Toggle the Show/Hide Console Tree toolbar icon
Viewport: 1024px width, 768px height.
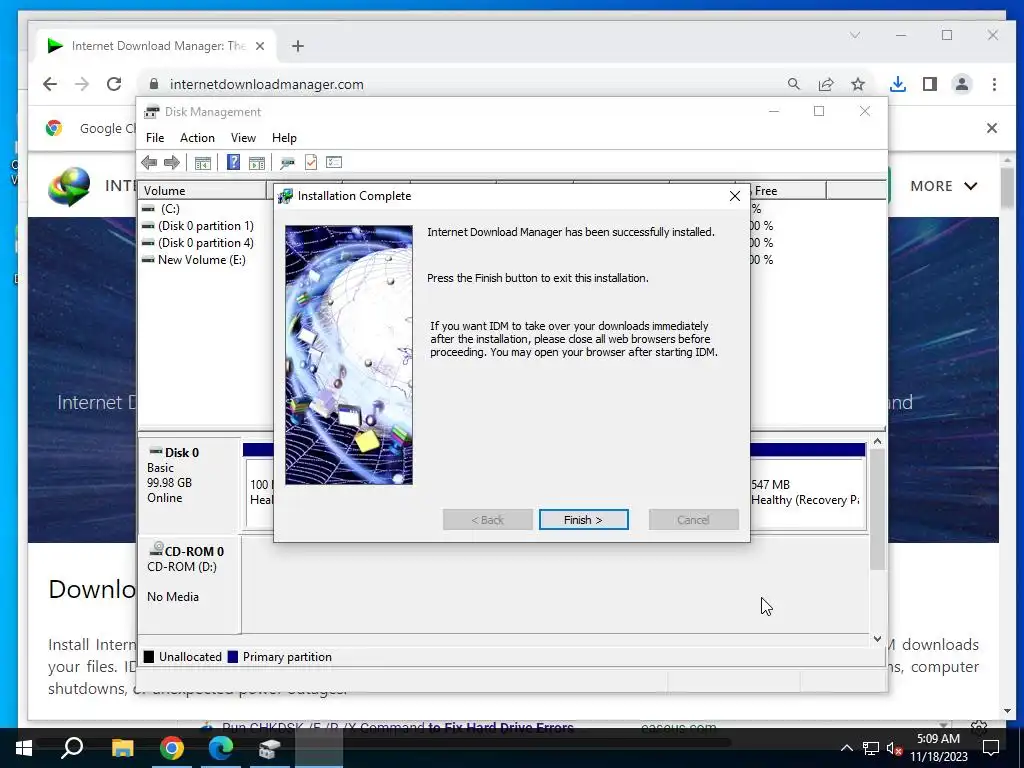point(203,163)
